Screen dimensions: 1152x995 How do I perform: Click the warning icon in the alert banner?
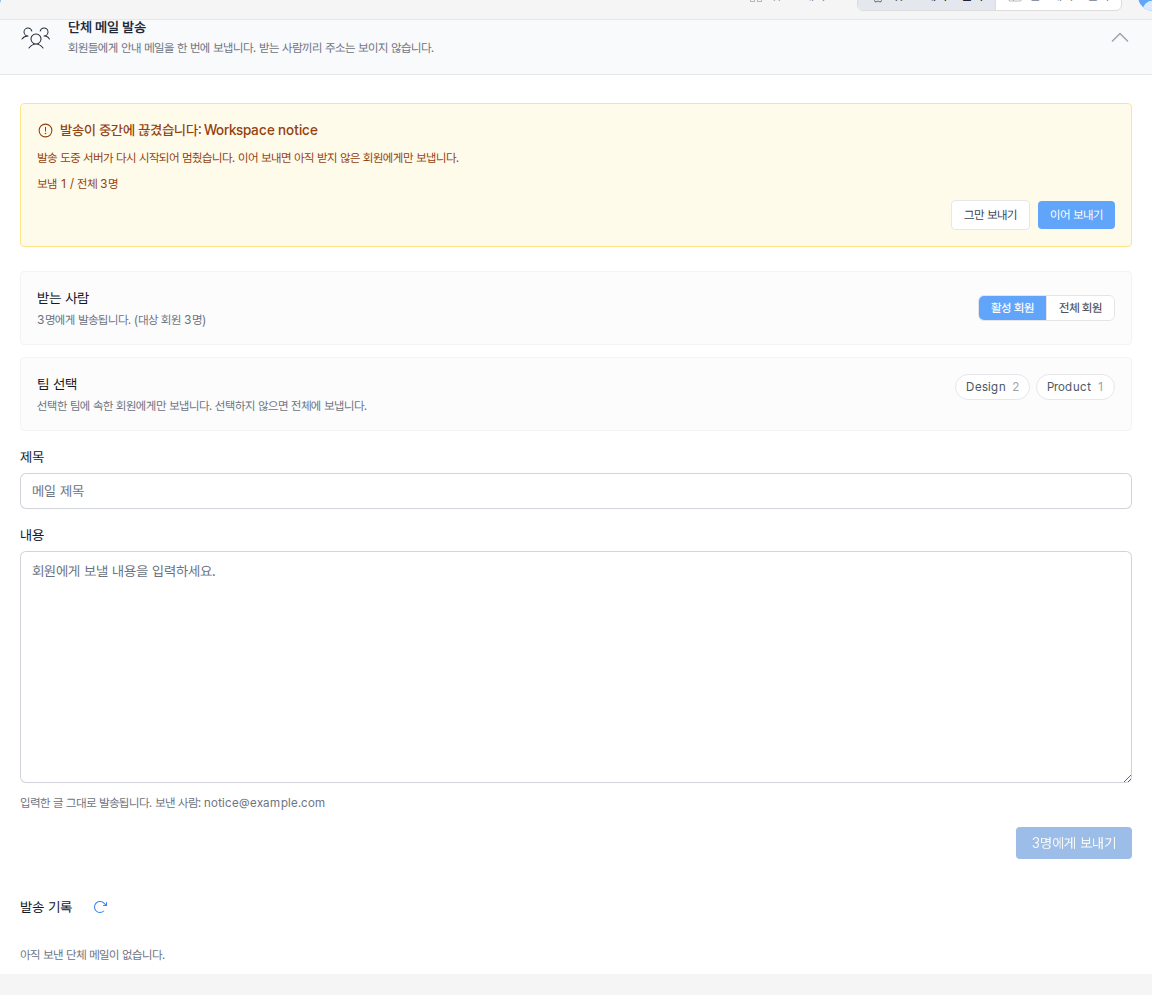45,131
